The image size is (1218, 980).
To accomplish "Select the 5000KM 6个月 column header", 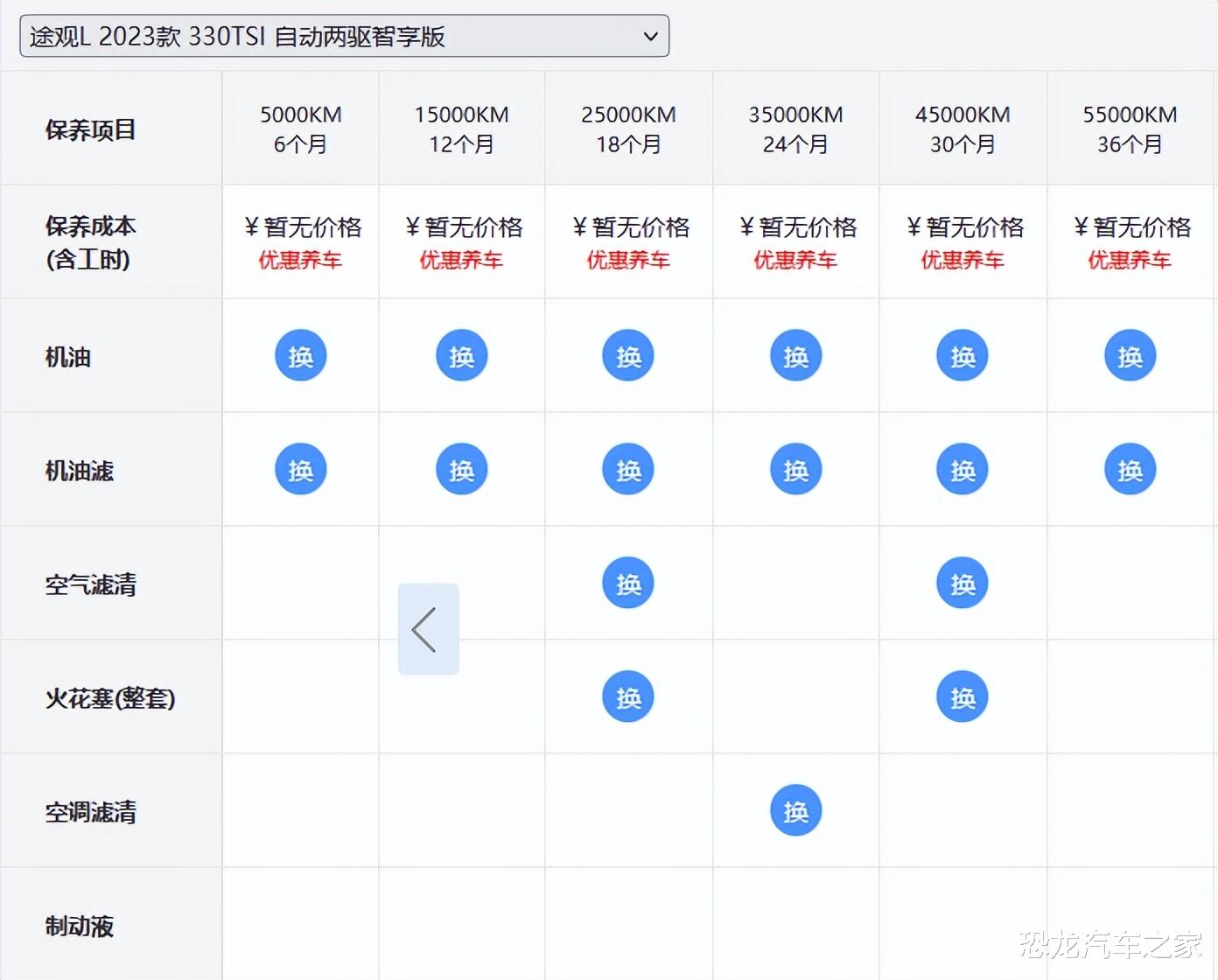I will point(301,129).
